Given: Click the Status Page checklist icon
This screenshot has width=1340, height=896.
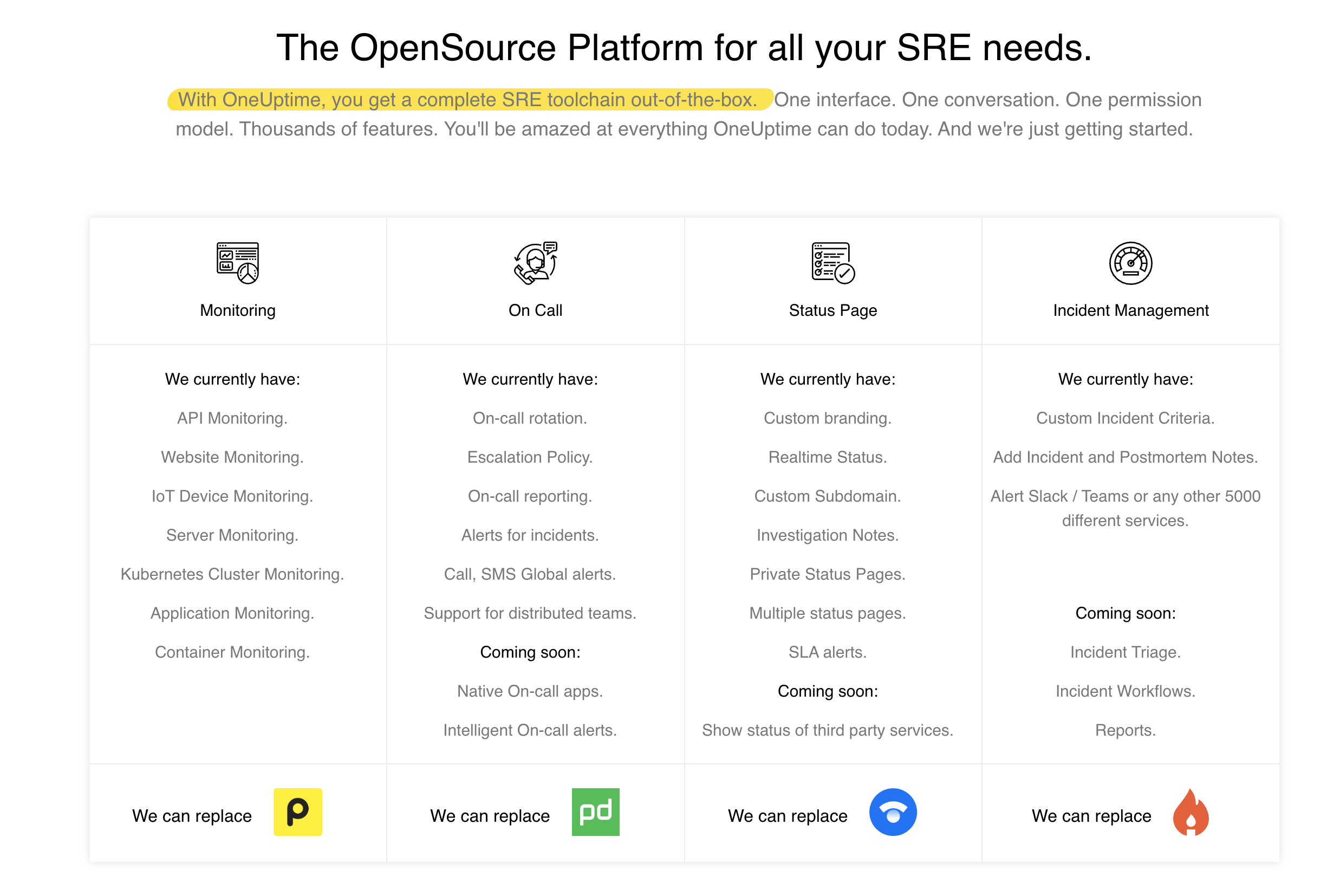Looking at the screenshot, I should tap(833, 263).
